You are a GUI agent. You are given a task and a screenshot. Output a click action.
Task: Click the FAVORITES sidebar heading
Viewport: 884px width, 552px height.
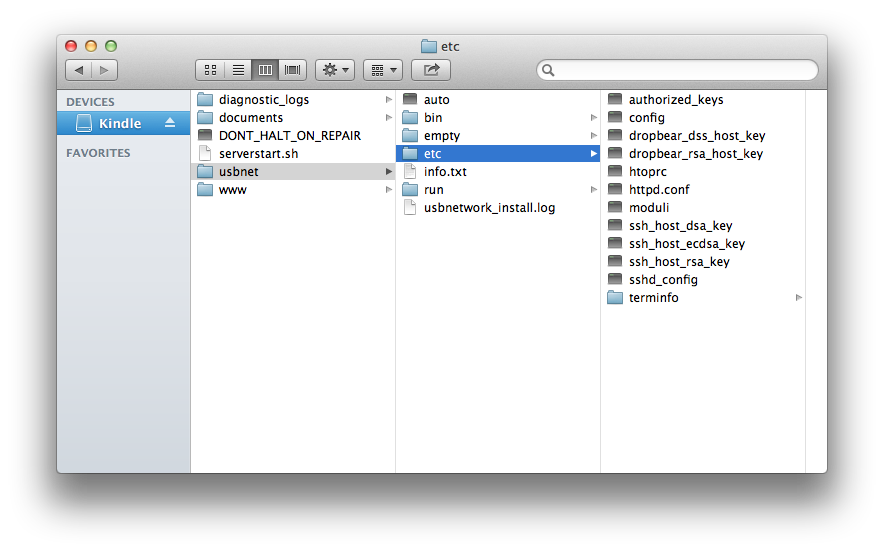98,153
